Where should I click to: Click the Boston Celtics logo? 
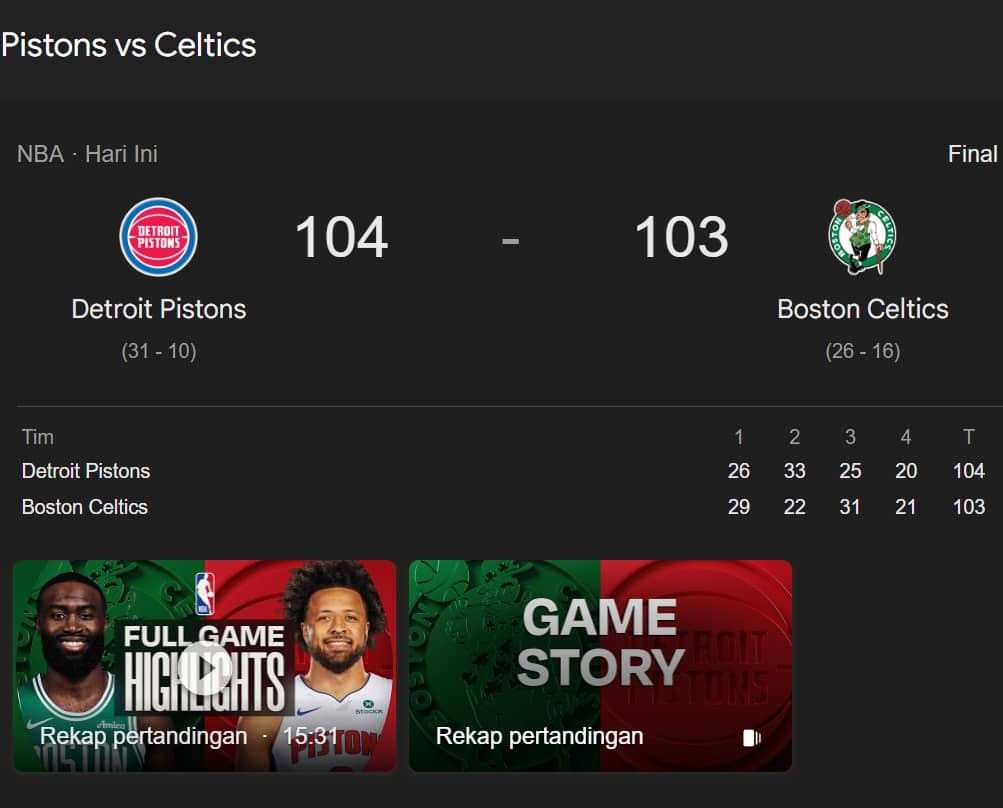pos(862,237)
